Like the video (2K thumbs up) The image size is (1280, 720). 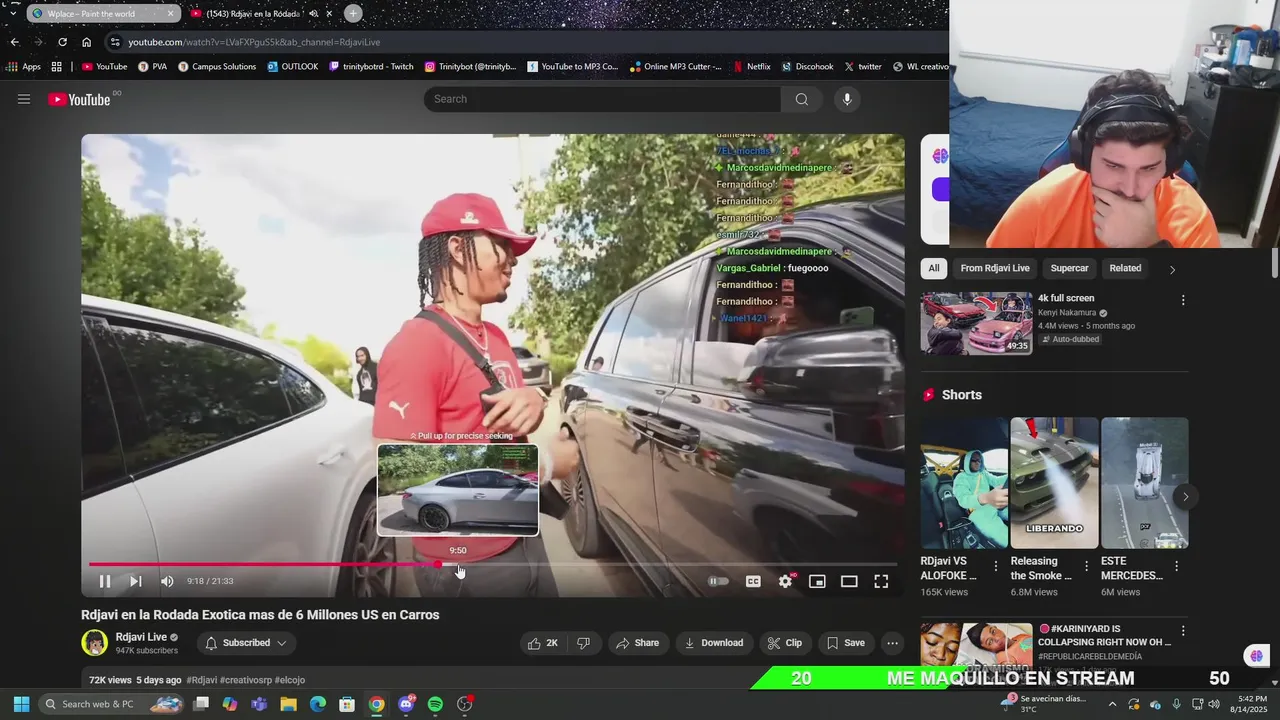pyautogui.click(x=543, y=643)
